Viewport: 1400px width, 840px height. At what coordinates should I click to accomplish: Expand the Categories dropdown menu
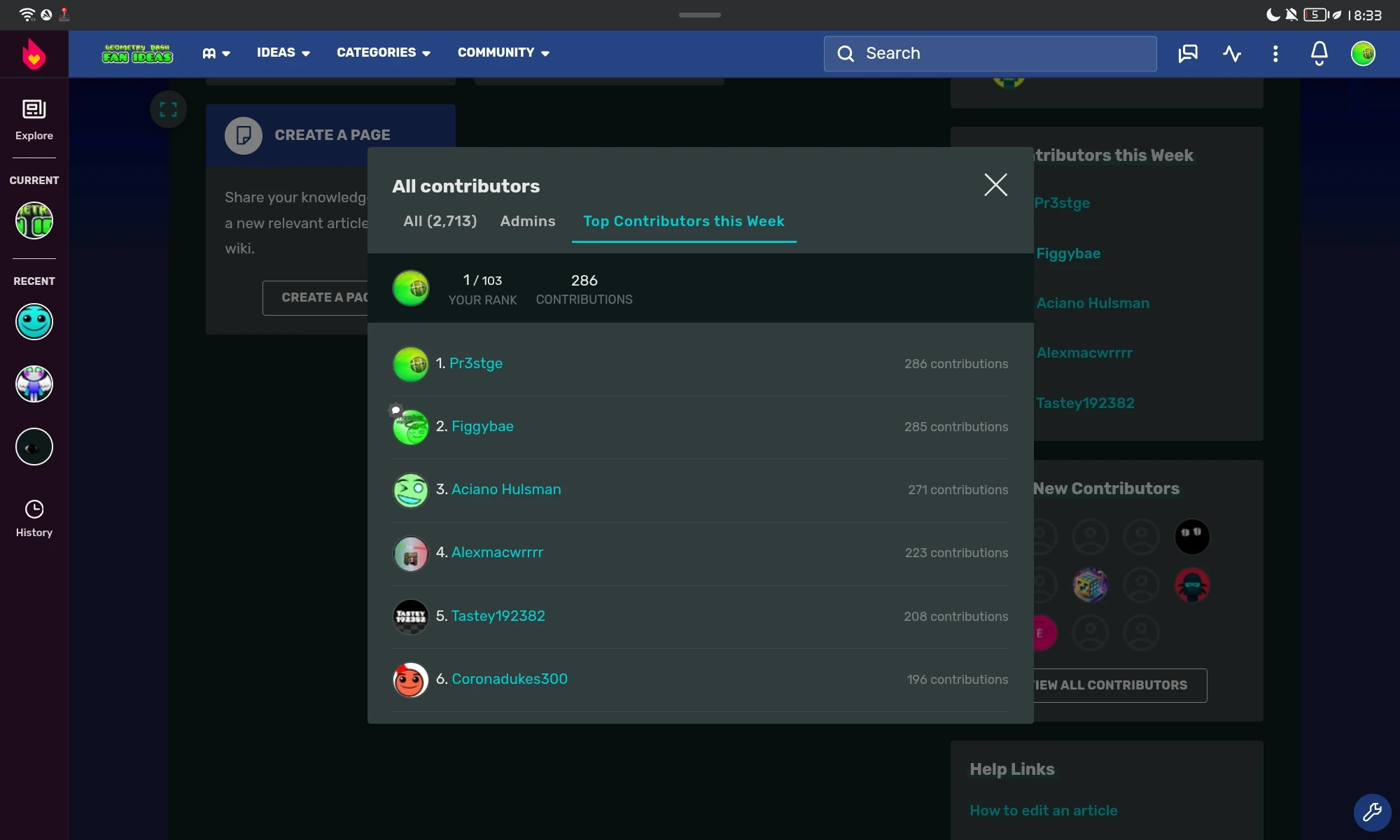(x=383, y=52)
